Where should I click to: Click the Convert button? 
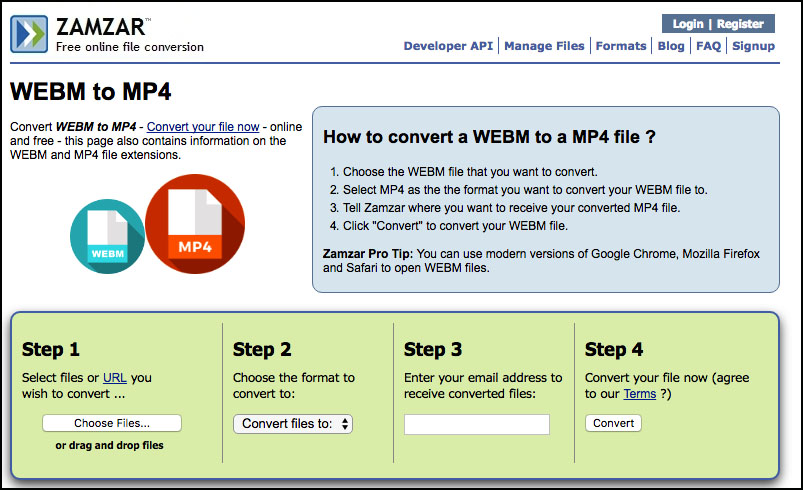point(613,423)
